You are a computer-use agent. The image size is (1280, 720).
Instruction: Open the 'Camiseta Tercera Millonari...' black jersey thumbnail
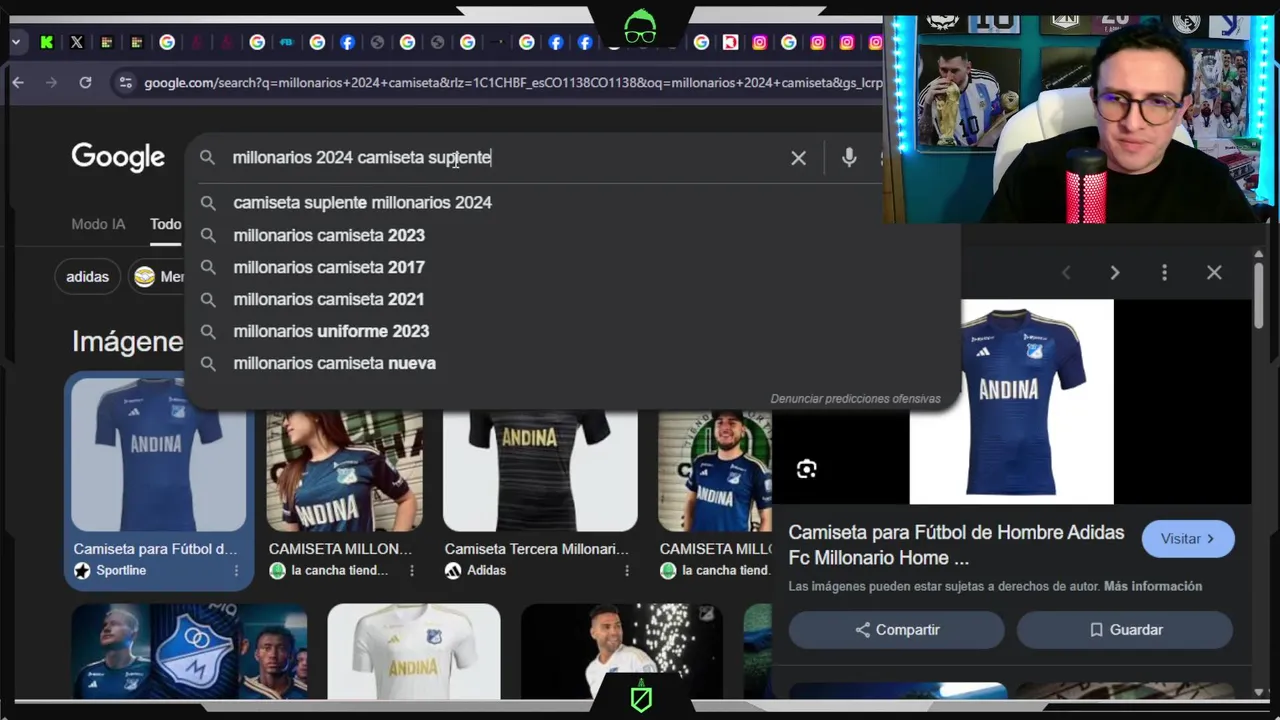click(x=540, y=470)
